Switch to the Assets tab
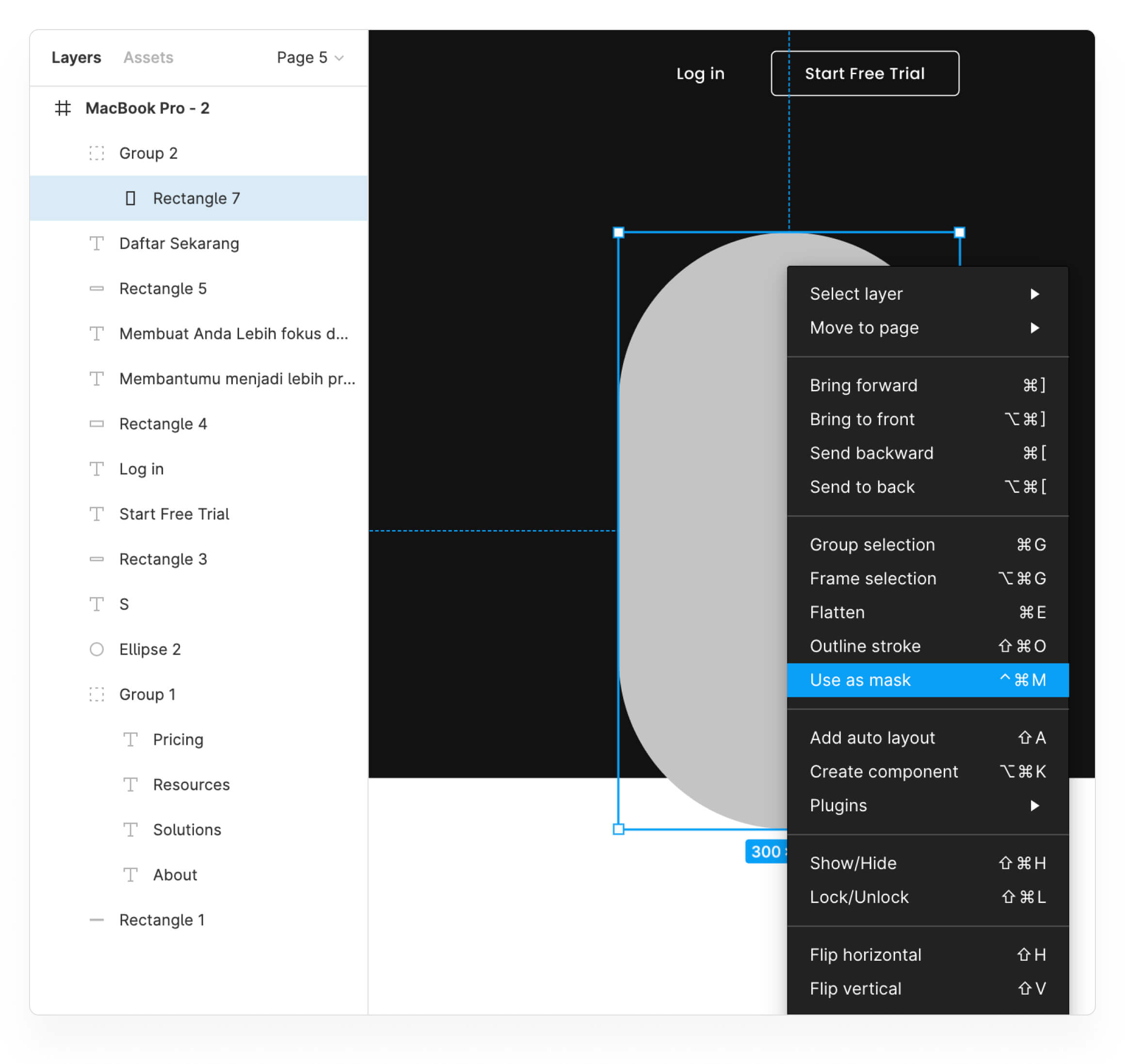This screenshot has width=1125, height=1064. pyautogui.click(x=148, y=58)
